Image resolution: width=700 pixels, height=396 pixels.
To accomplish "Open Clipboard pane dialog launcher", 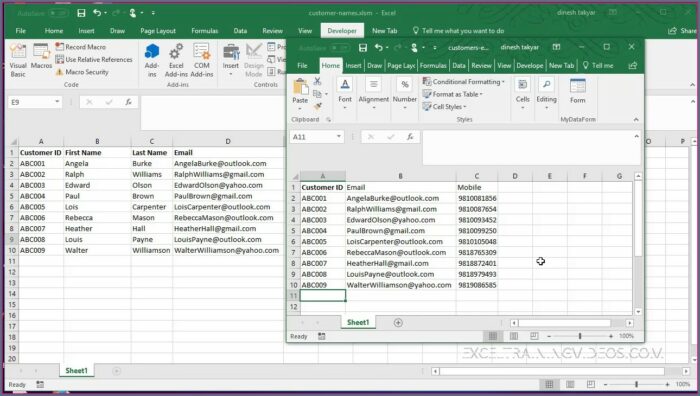I will [x=328, y=120].
